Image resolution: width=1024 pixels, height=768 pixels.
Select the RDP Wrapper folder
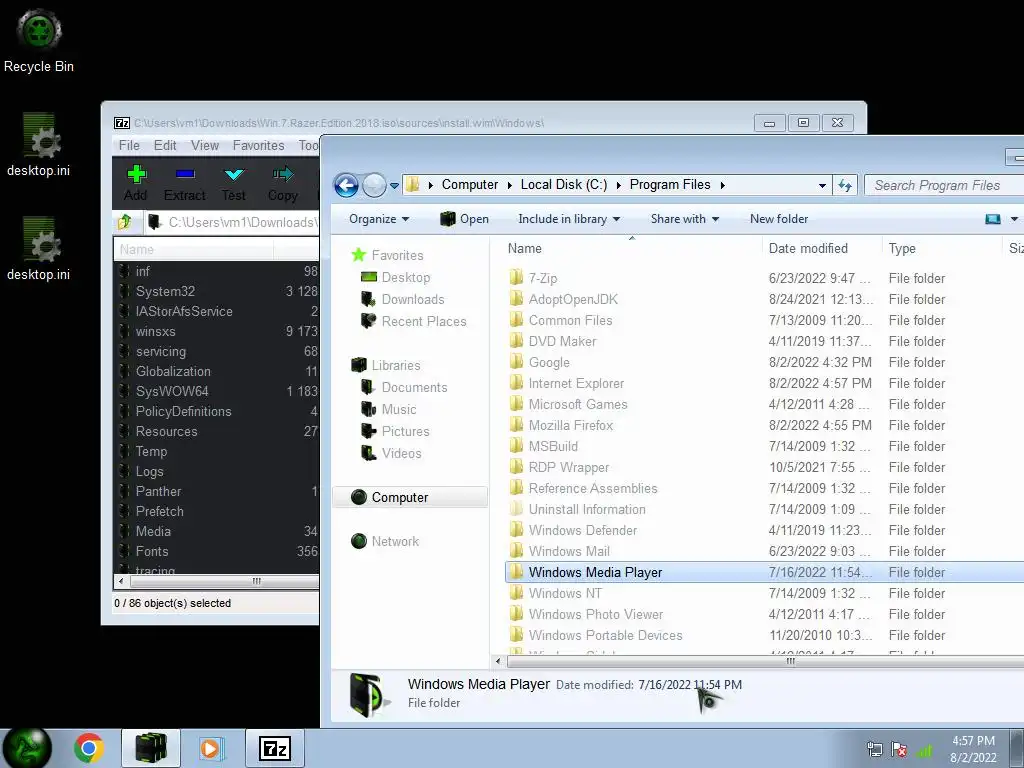tap(569, 468)
